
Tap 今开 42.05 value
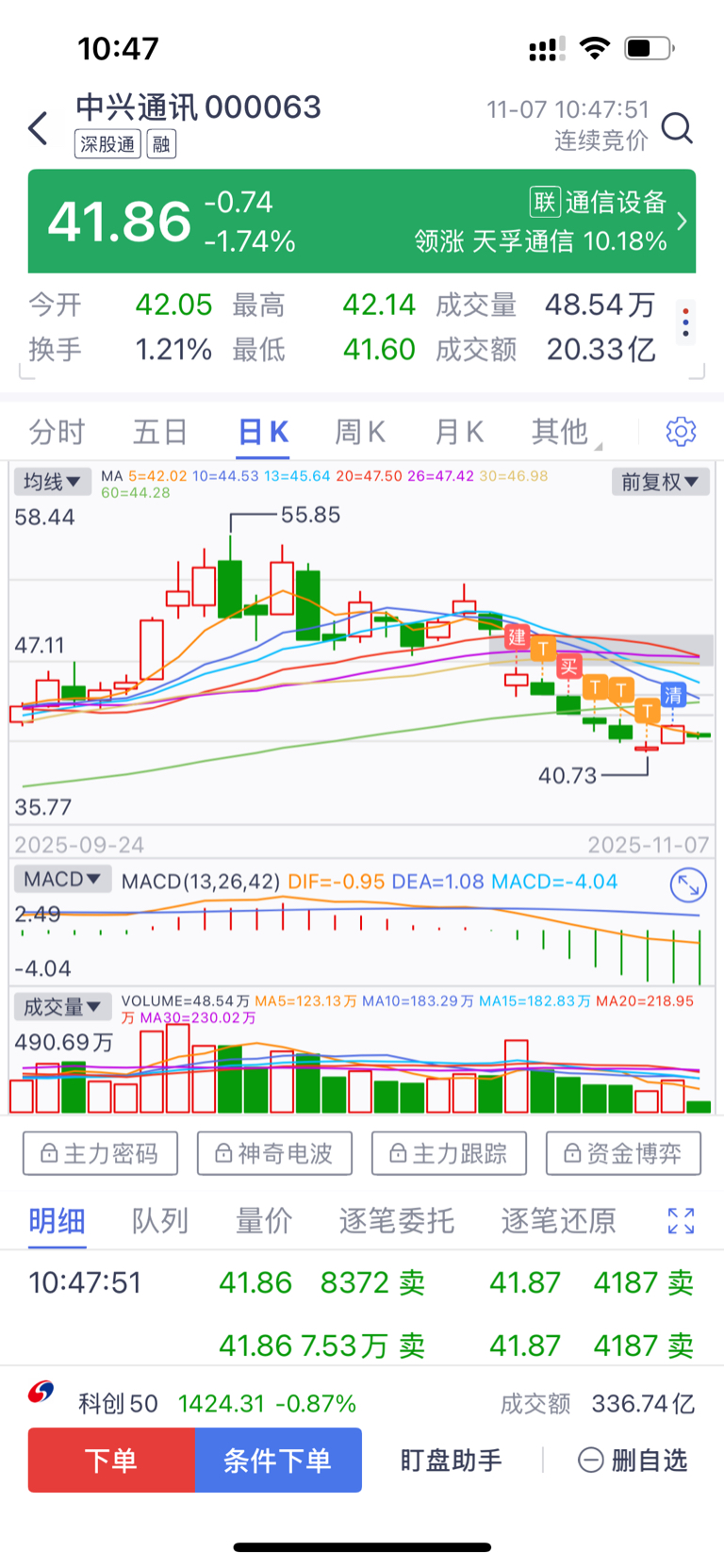coord(173,305)
